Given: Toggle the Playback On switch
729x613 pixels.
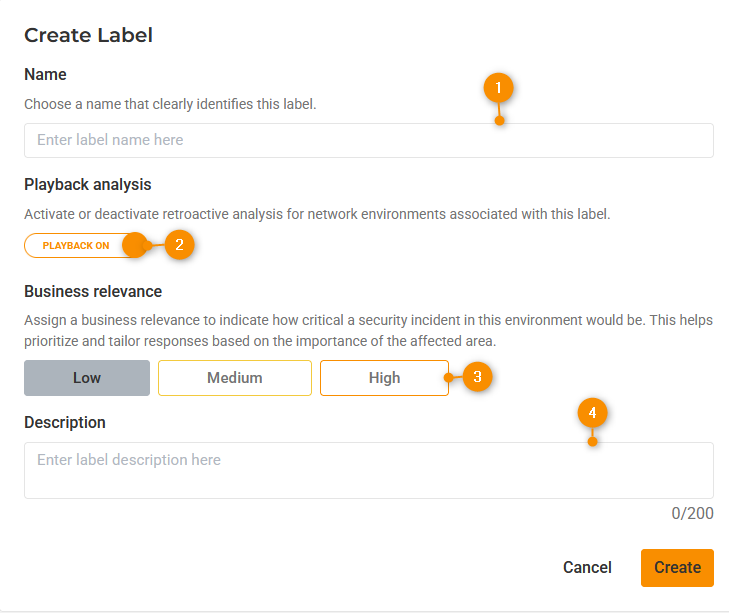Looking at the screenshot, I should point(86,245).
